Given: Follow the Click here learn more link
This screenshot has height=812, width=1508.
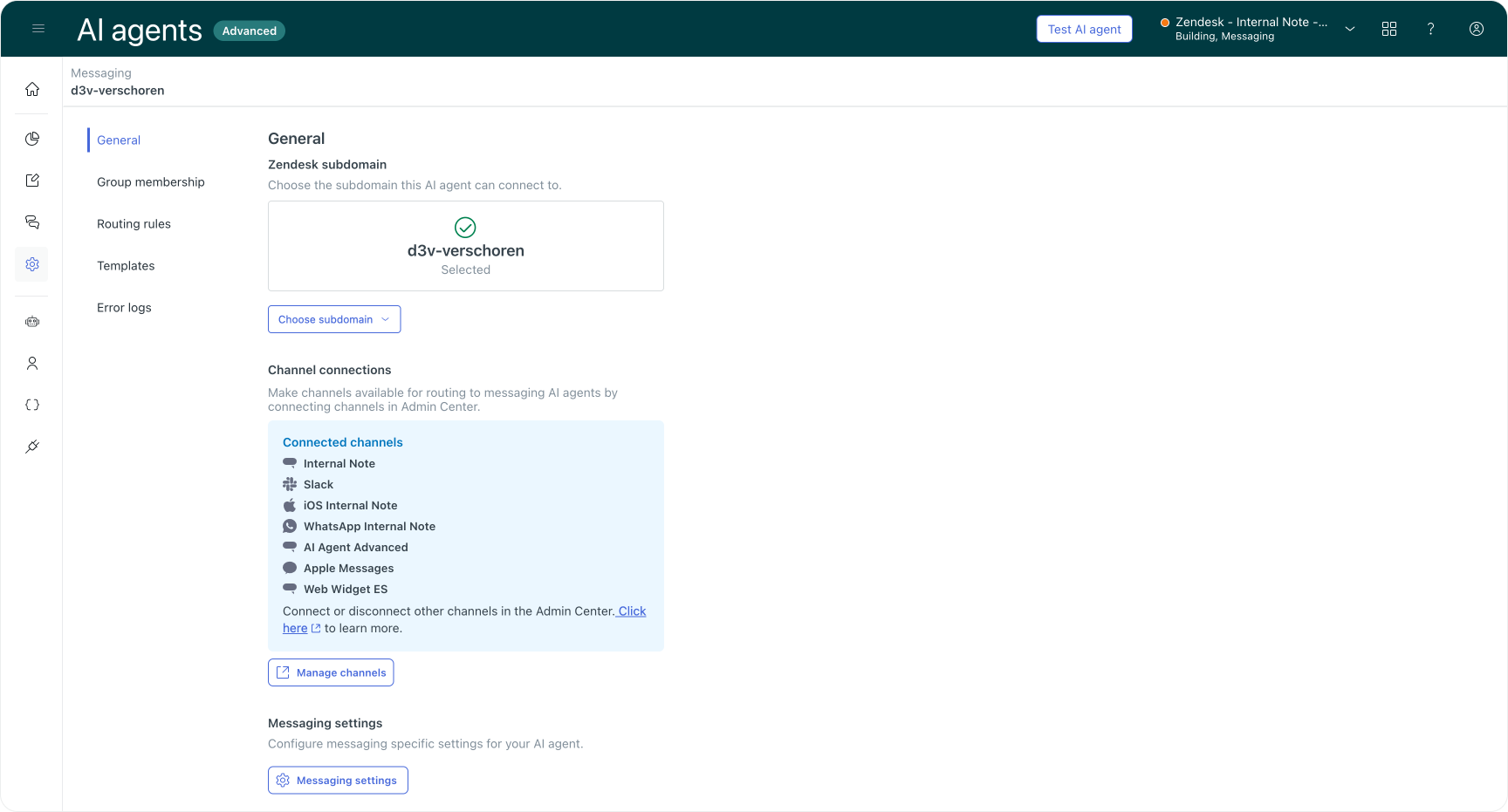Looking at the screenshot, I should (632, 611).
